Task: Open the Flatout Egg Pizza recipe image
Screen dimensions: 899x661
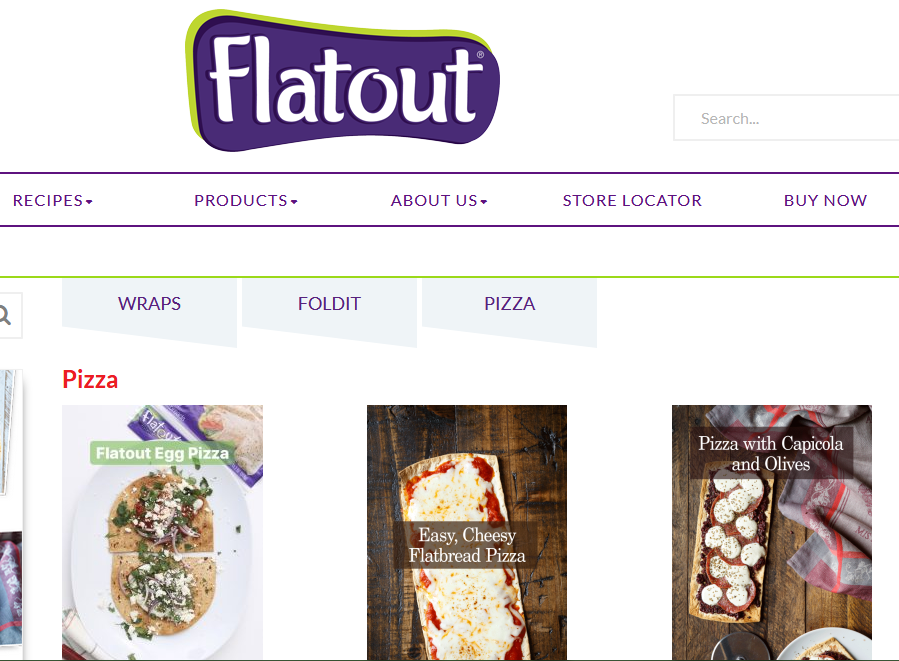Action: 162,533
